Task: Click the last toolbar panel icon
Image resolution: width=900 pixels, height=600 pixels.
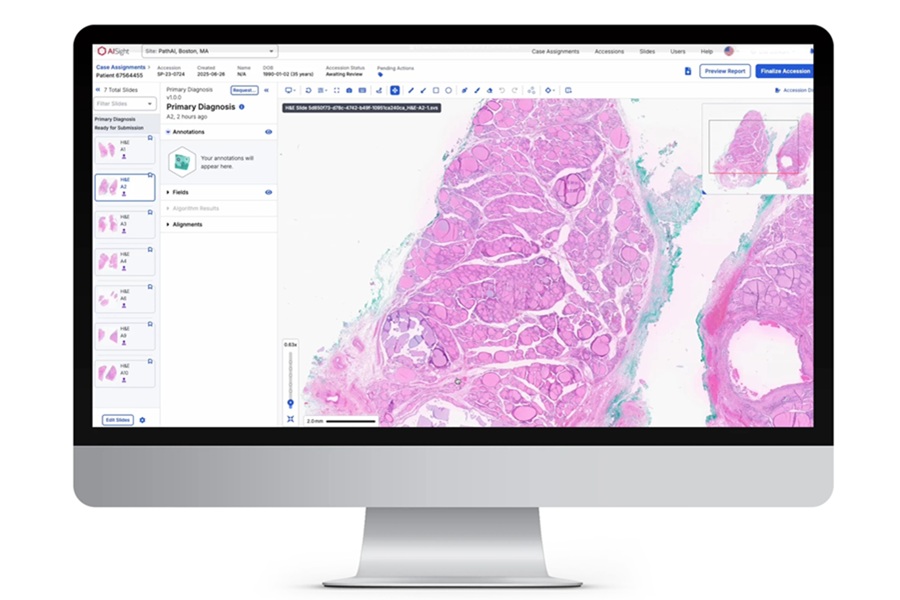Action: coord(568,91)
